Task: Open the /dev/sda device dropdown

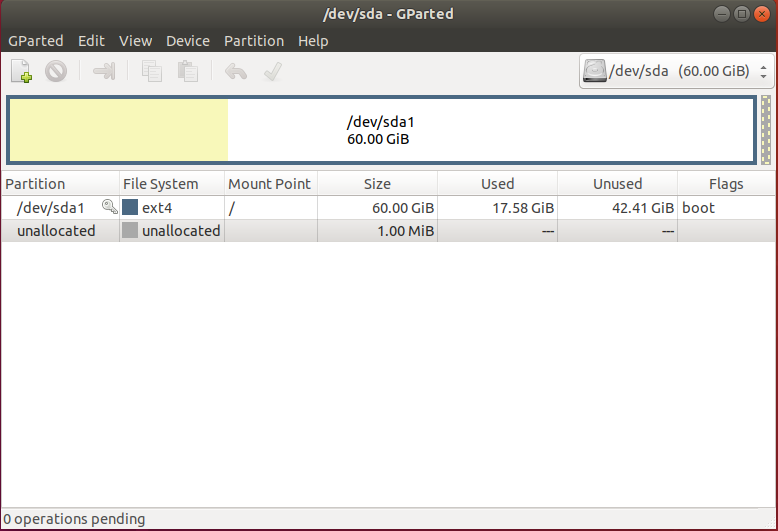Action: 676,71
